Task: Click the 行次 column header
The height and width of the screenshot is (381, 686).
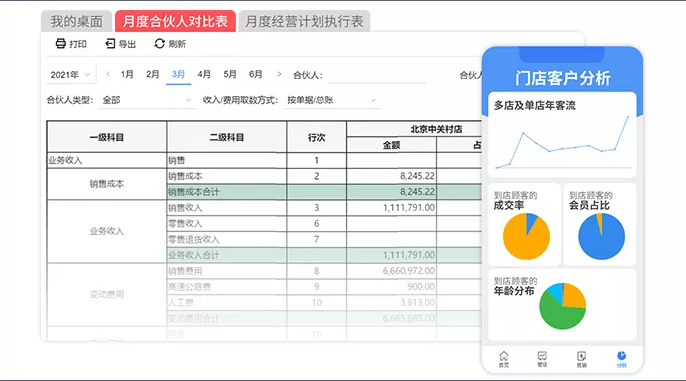Action: tap(316, 137)
